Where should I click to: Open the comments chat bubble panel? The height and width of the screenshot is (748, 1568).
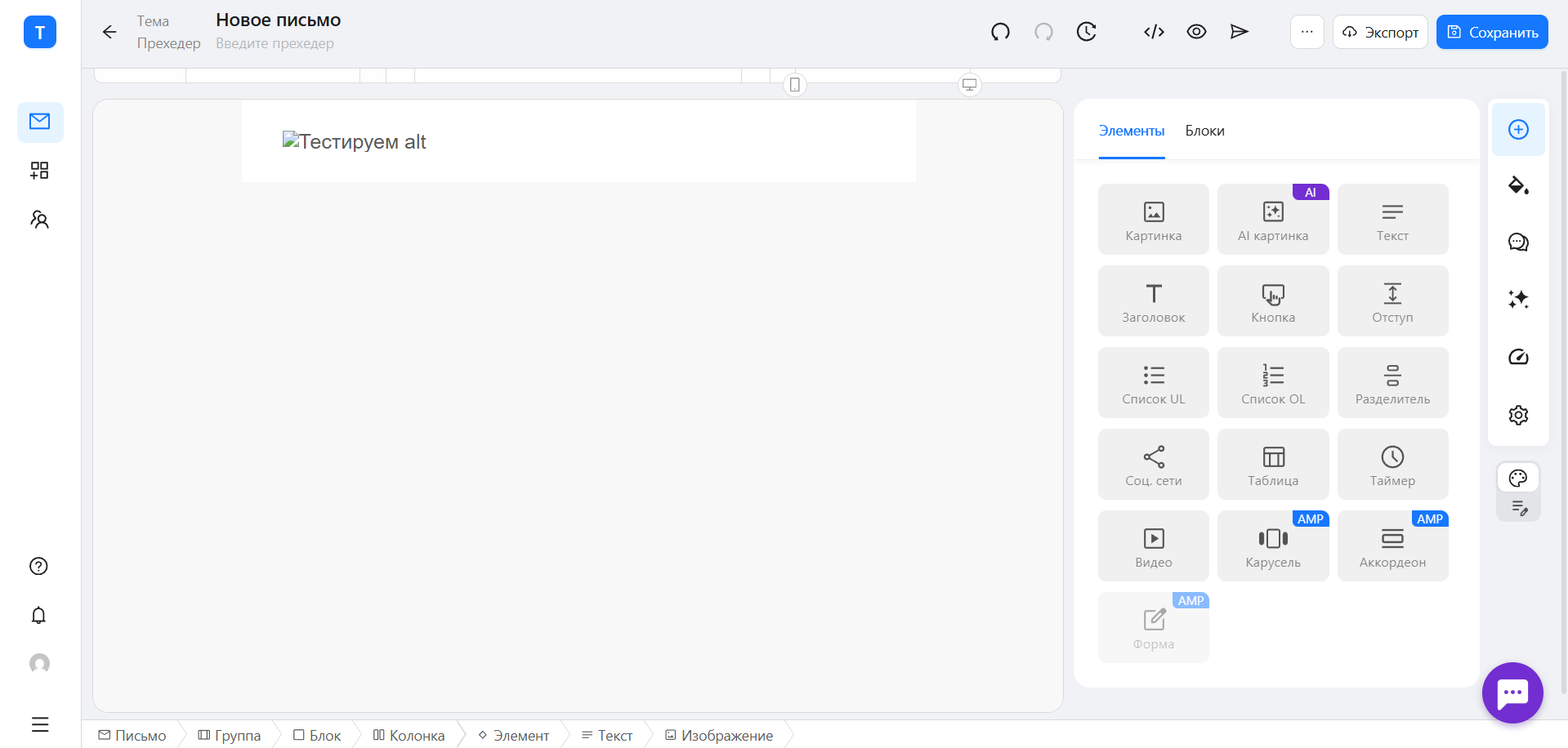point(1518,243)
